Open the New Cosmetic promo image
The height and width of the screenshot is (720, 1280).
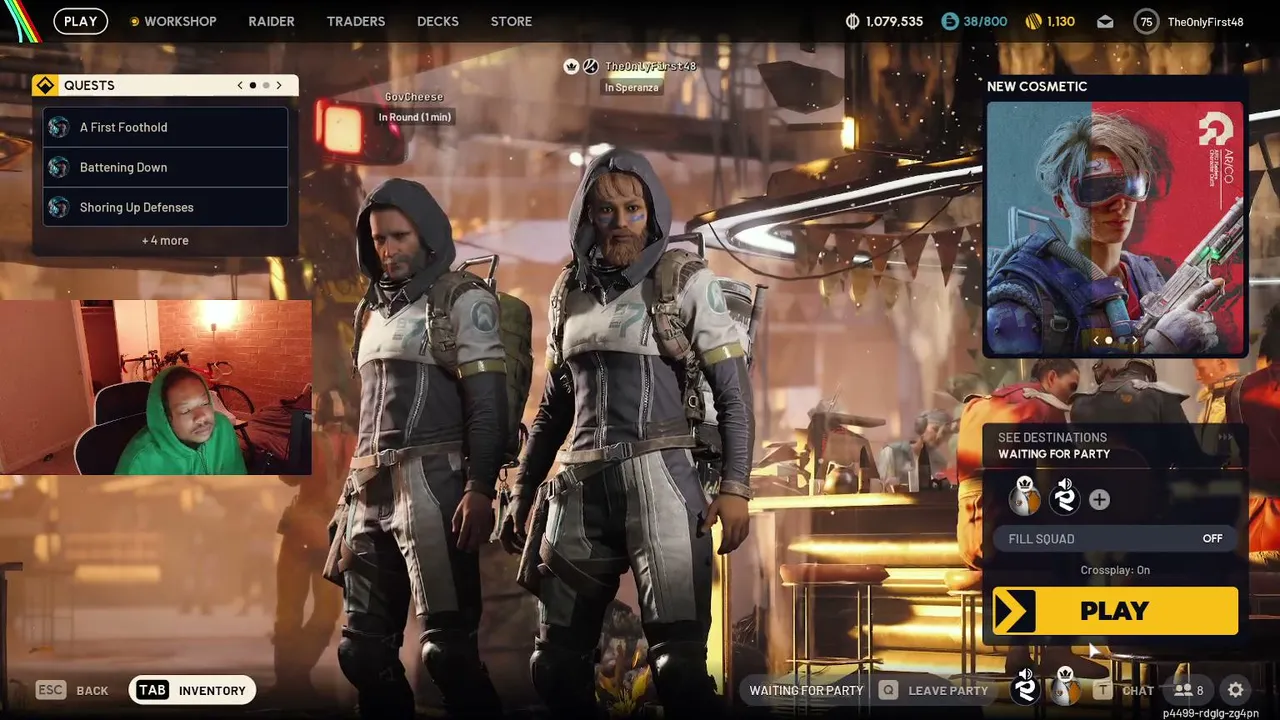[1115, 228]
